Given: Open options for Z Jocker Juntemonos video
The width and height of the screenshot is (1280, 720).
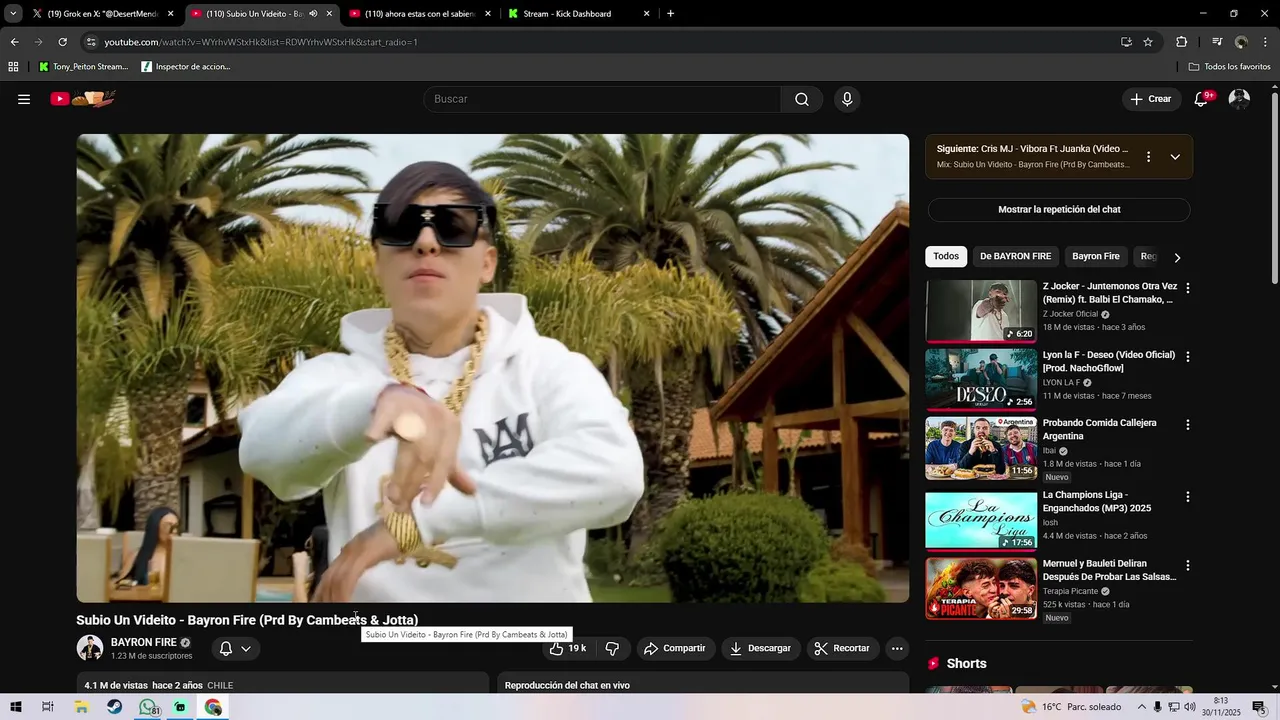Looking at the screenshot, I should pos(1188,288).
